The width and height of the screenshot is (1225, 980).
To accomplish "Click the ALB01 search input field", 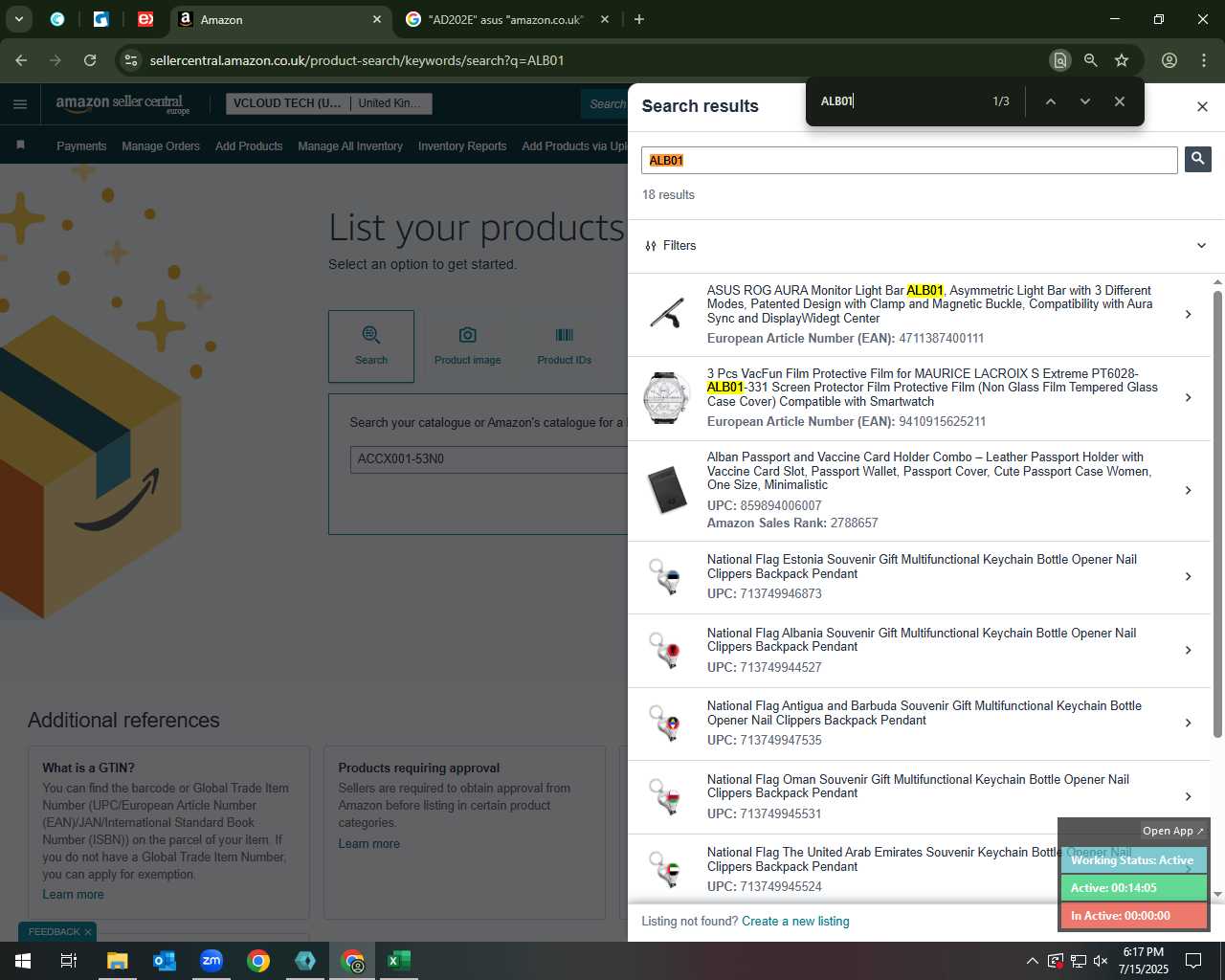I will tap(909, 160).
